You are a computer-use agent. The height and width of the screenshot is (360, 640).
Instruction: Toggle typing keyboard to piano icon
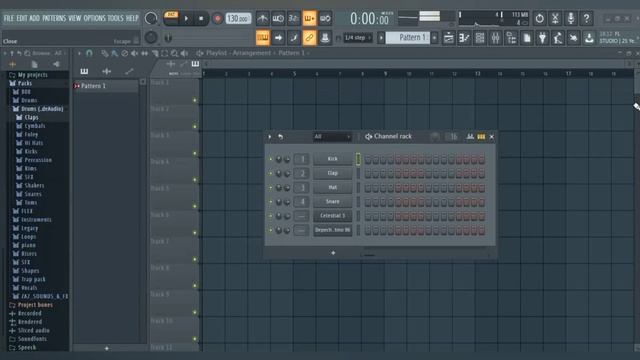click(x=262, y=38)
